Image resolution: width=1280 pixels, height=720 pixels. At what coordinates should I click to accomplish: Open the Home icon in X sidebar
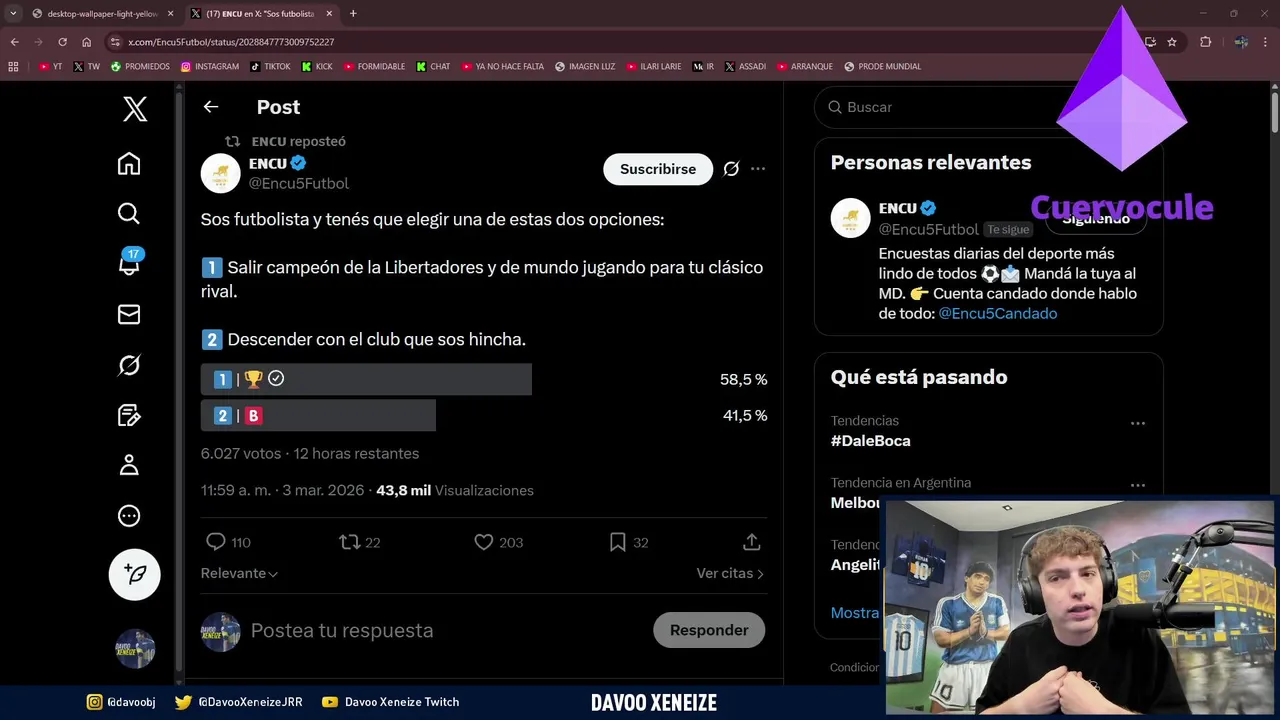(x=129, y=163)
